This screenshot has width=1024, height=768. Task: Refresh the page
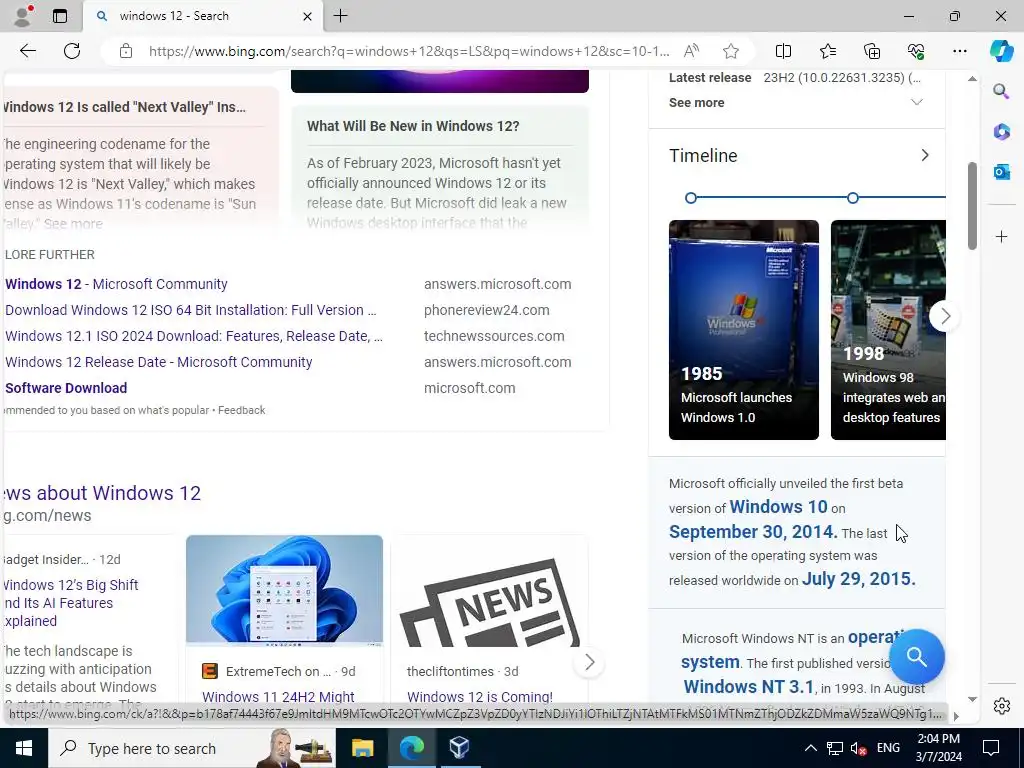(x=72, y=51)
